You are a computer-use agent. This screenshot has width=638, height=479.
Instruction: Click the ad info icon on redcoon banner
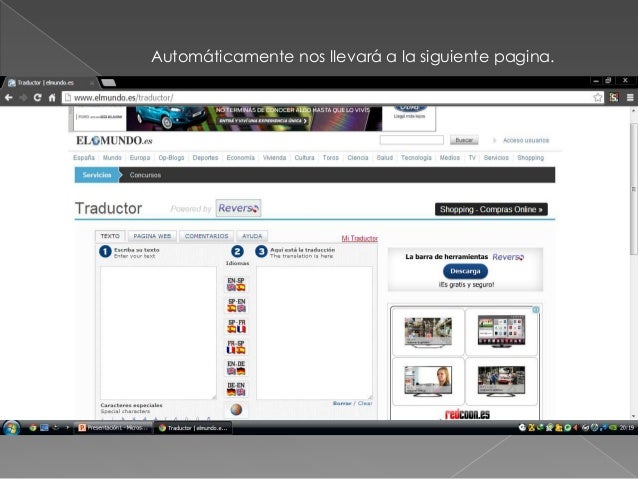coord(536,310)
